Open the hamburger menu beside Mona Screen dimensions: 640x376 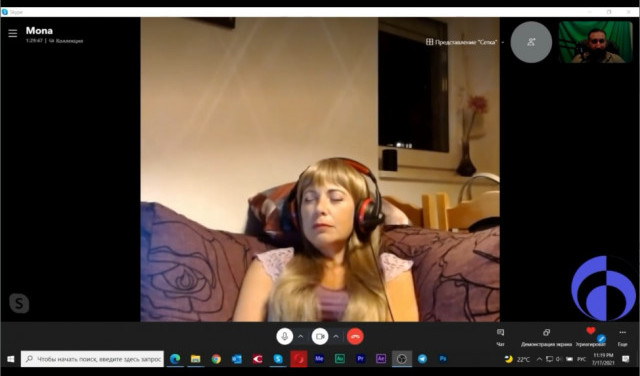tap(13, 33)
